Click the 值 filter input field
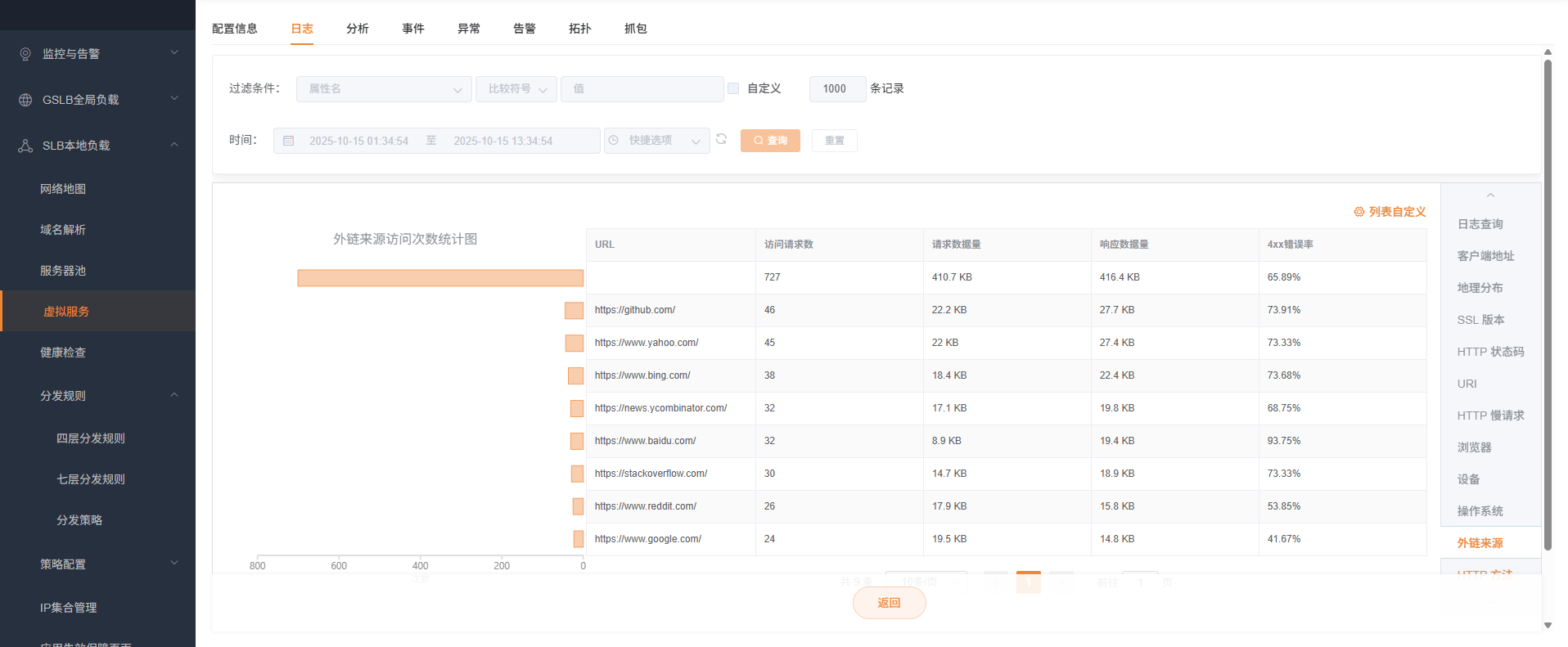The image size is (1568, 647). (x=642, y=89)
